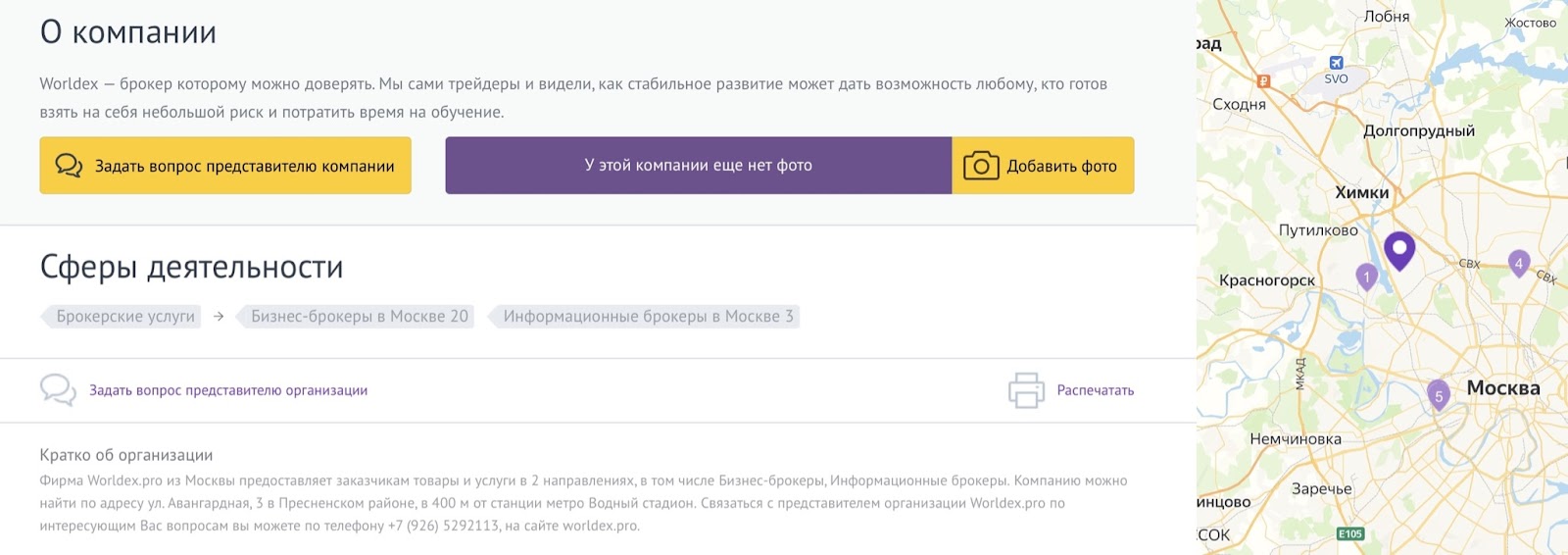This screenshot has width=1568, height=555.
Task: Click the Сферы деятельности heading
Action: pos(192,267)
